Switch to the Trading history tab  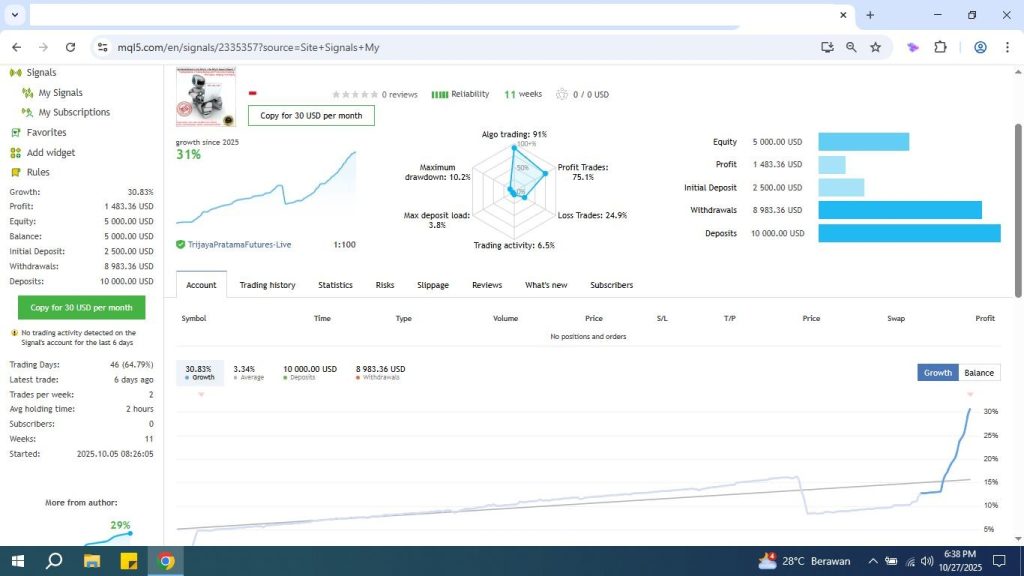tap(267, 285)
